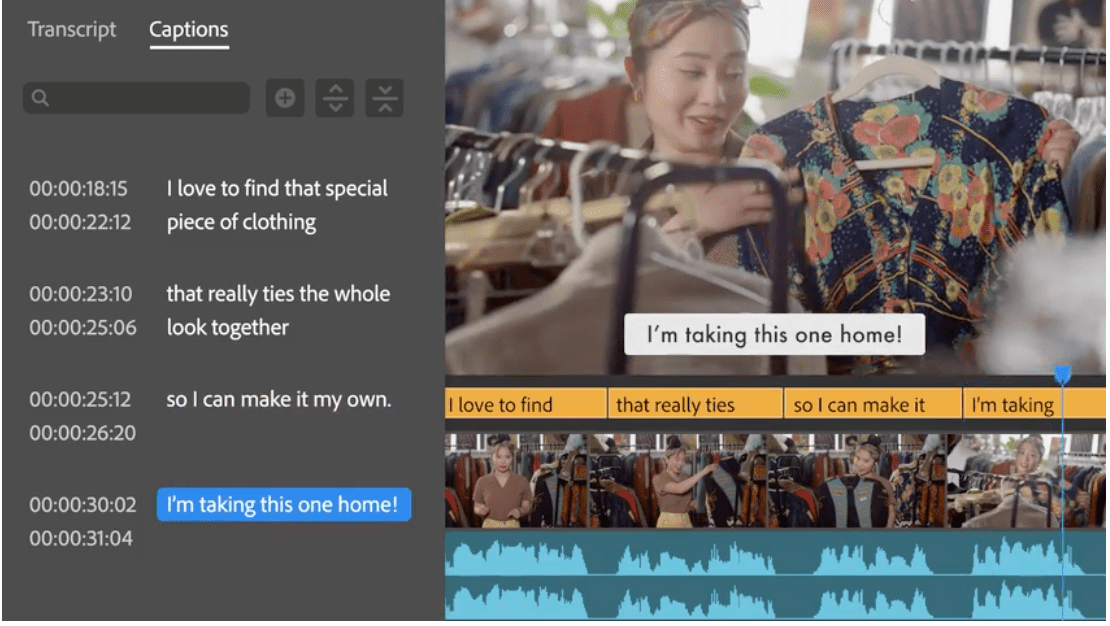Click the 00:00:31:04 end timecode
The width and height of the screenshot is (1110, 626).
[x=80, y=539]
